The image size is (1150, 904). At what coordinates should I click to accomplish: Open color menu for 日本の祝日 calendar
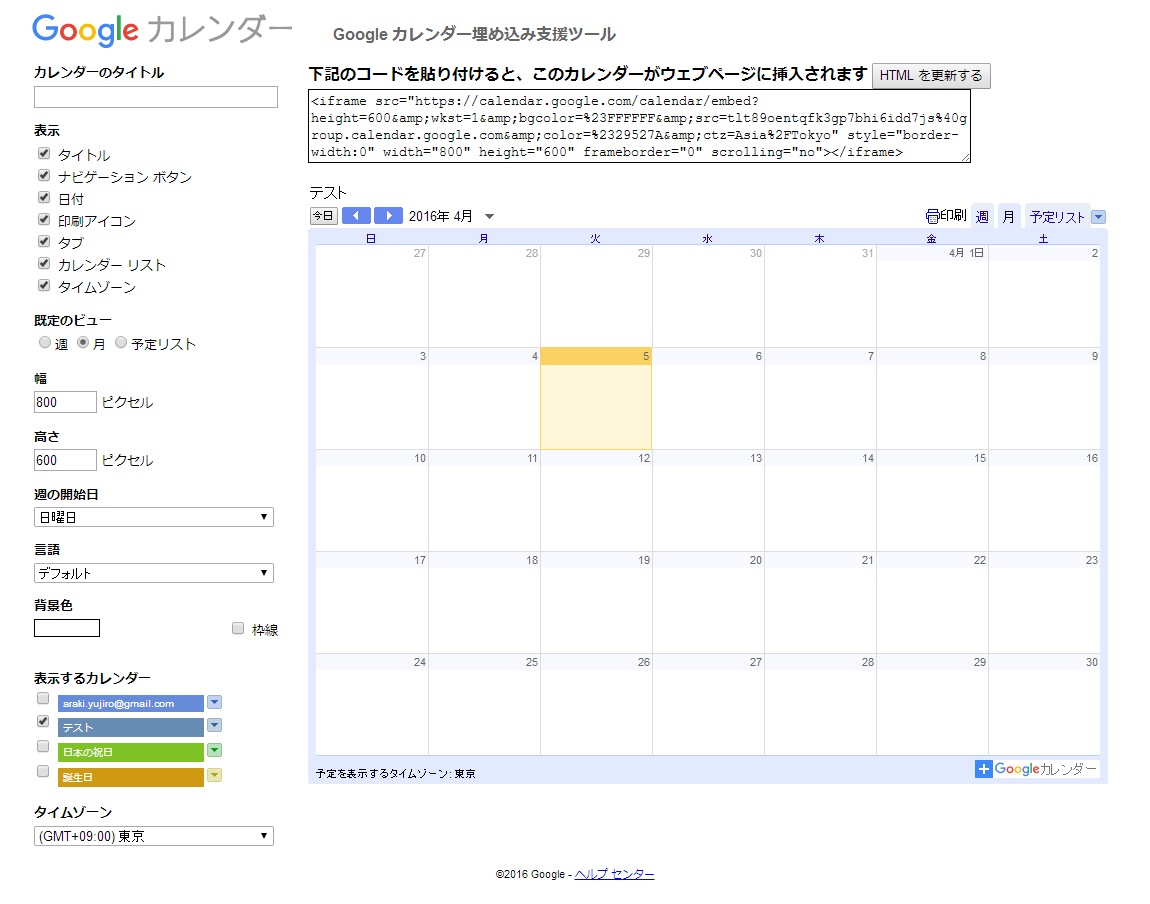click(x=214, y=750)
